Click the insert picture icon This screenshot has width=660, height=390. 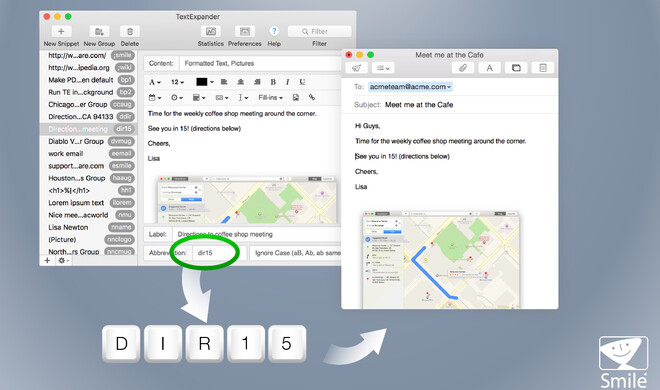296,98
